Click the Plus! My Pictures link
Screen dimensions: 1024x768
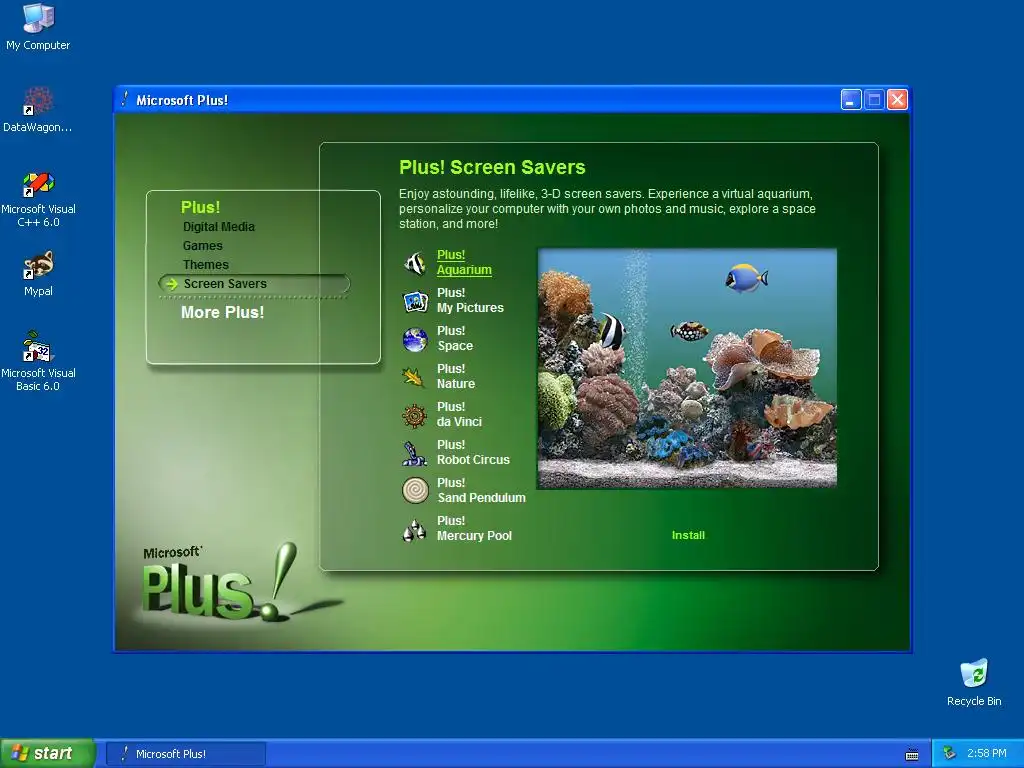click(470, 300)
